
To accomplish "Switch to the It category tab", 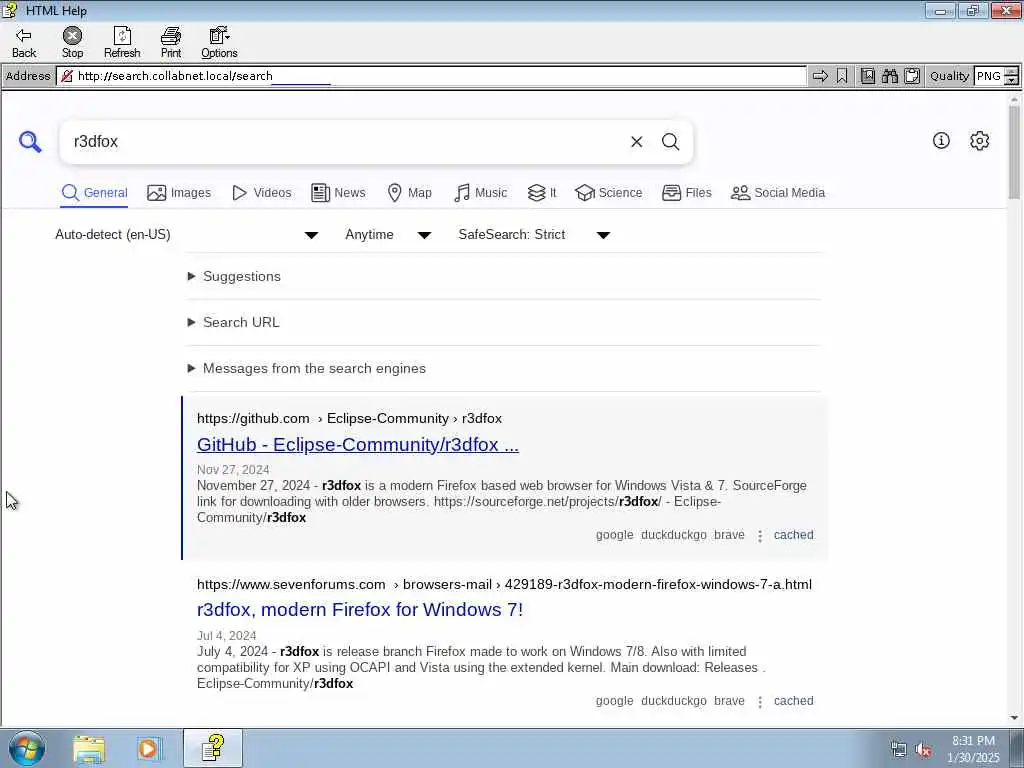I will point(542,193).
